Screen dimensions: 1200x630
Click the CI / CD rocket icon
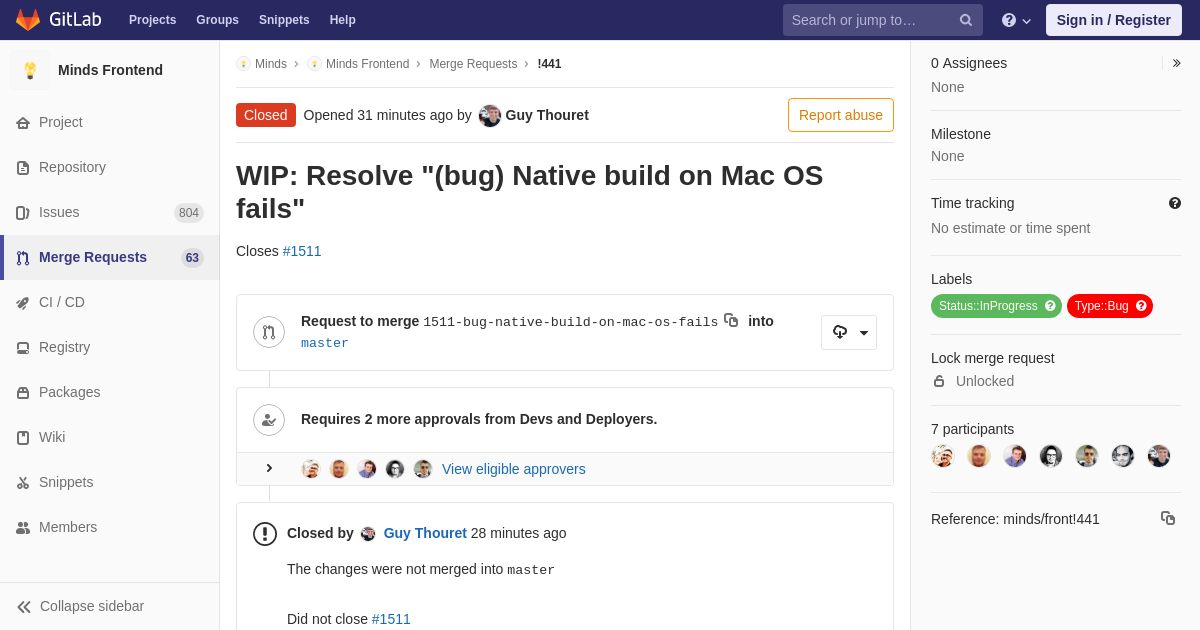point(23,303)
